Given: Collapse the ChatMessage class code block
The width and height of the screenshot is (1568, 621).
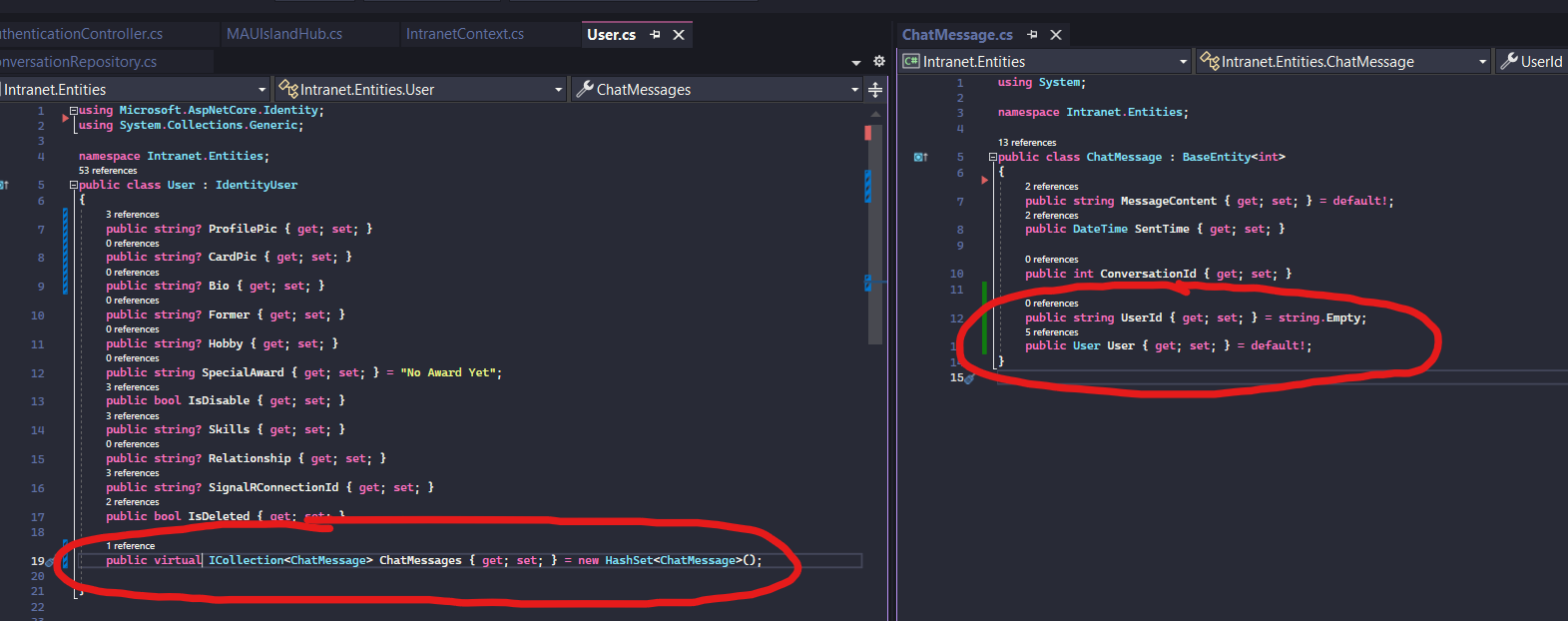Looking at the screenshot, I should (993, 158).
